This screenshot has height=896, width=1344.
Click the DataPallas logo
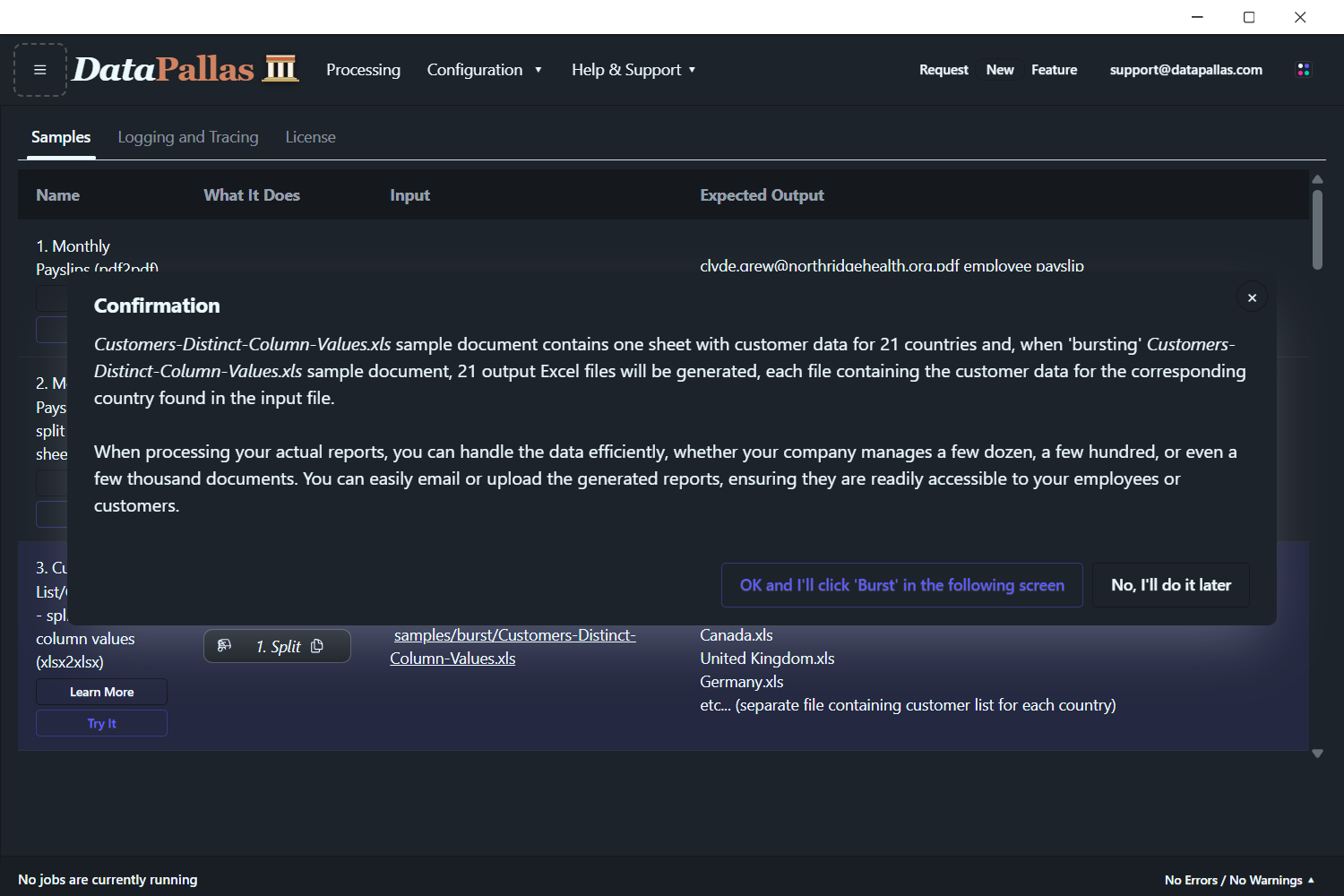click(185, 69)
